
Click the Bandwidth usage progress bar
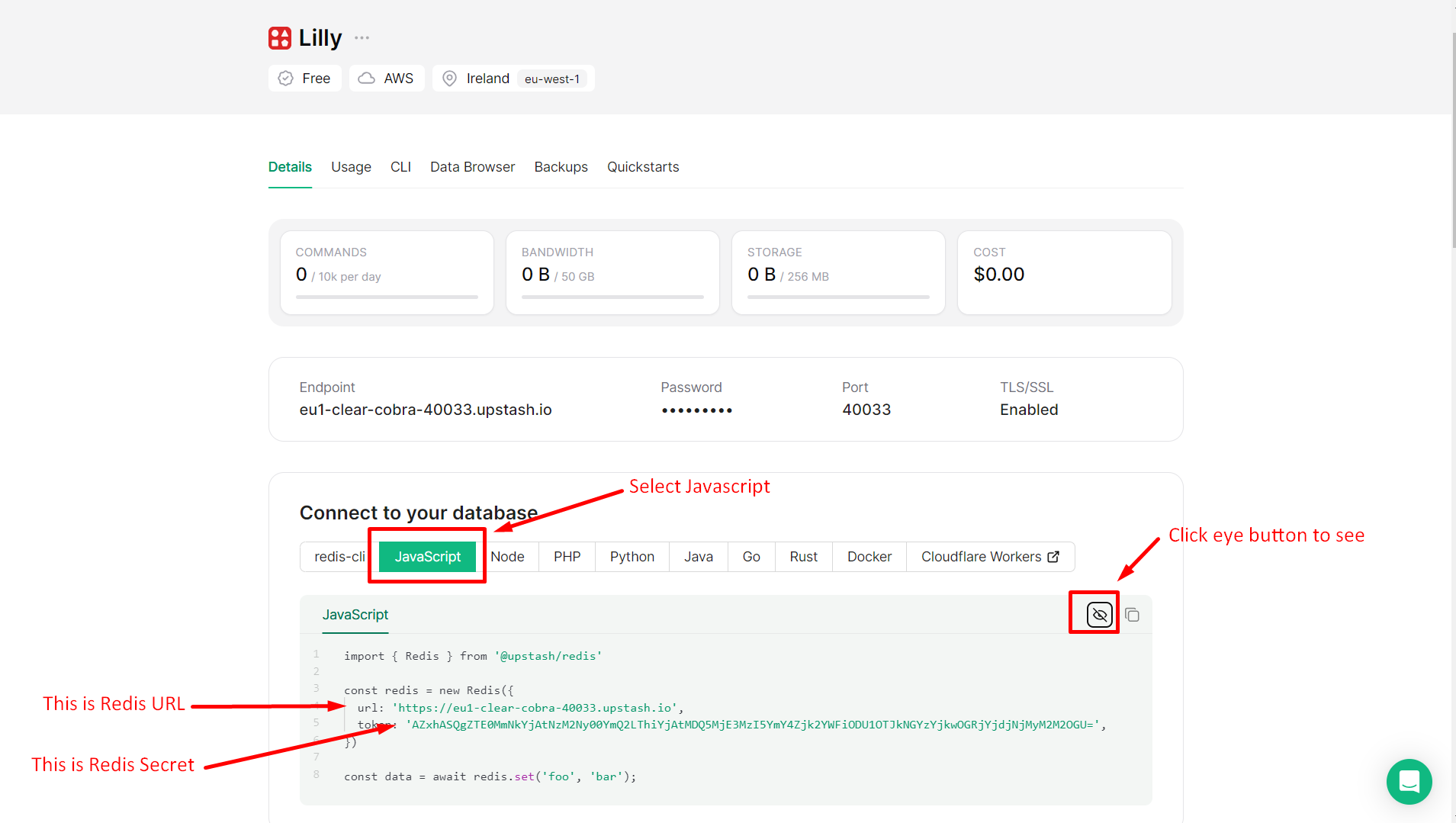pos(612,297)
